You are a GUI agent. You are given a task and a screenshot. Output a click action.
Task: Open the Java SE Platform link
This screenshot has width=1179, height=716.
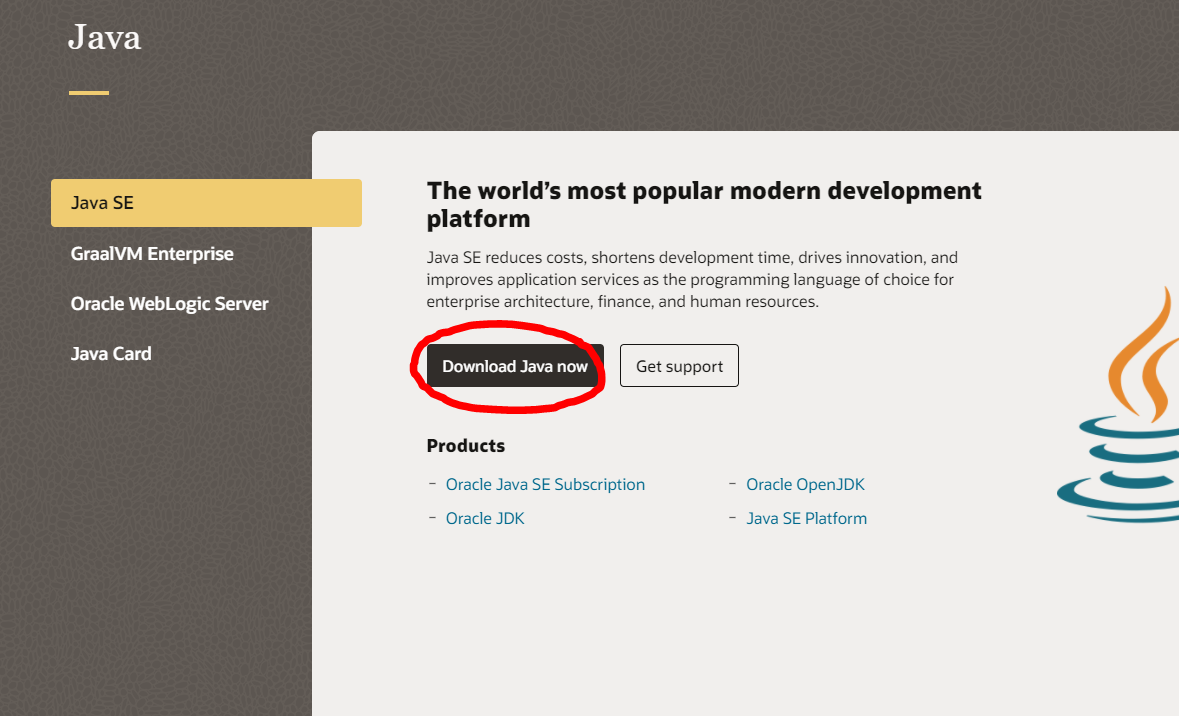point(806,518)
